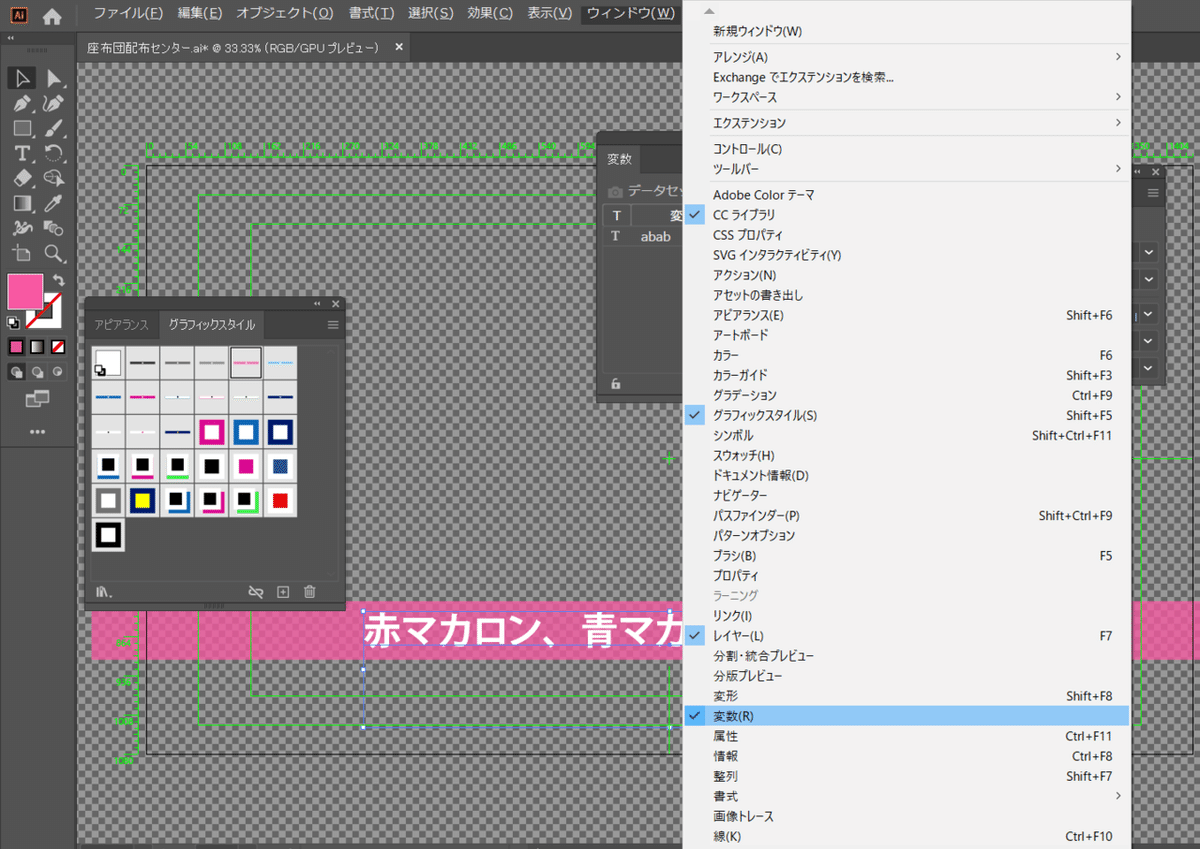Go to the Home screen icon
The image size is (1200, 849).
52,15
